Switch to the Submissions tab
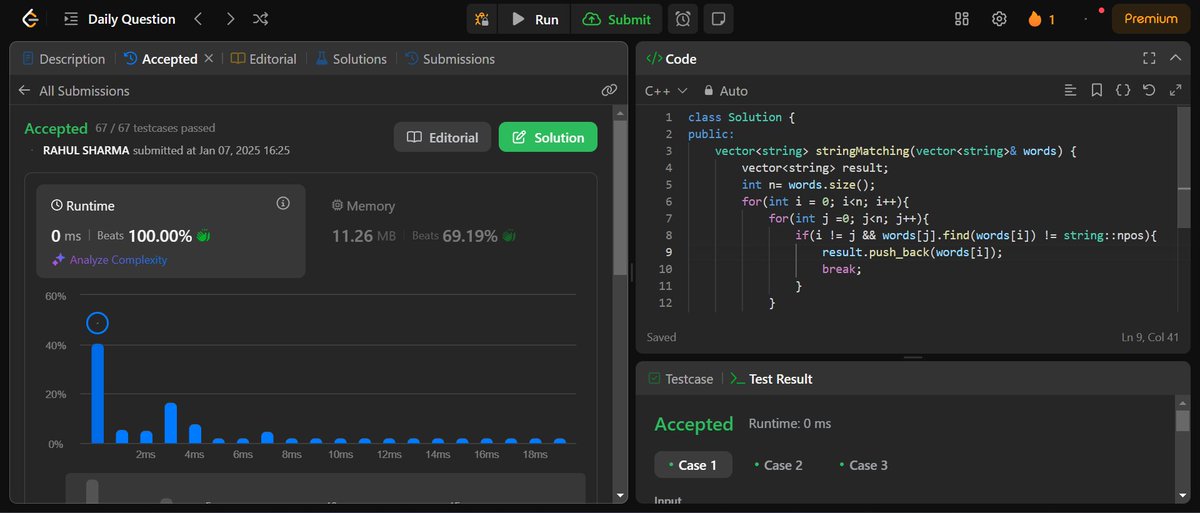 point(449,59)
